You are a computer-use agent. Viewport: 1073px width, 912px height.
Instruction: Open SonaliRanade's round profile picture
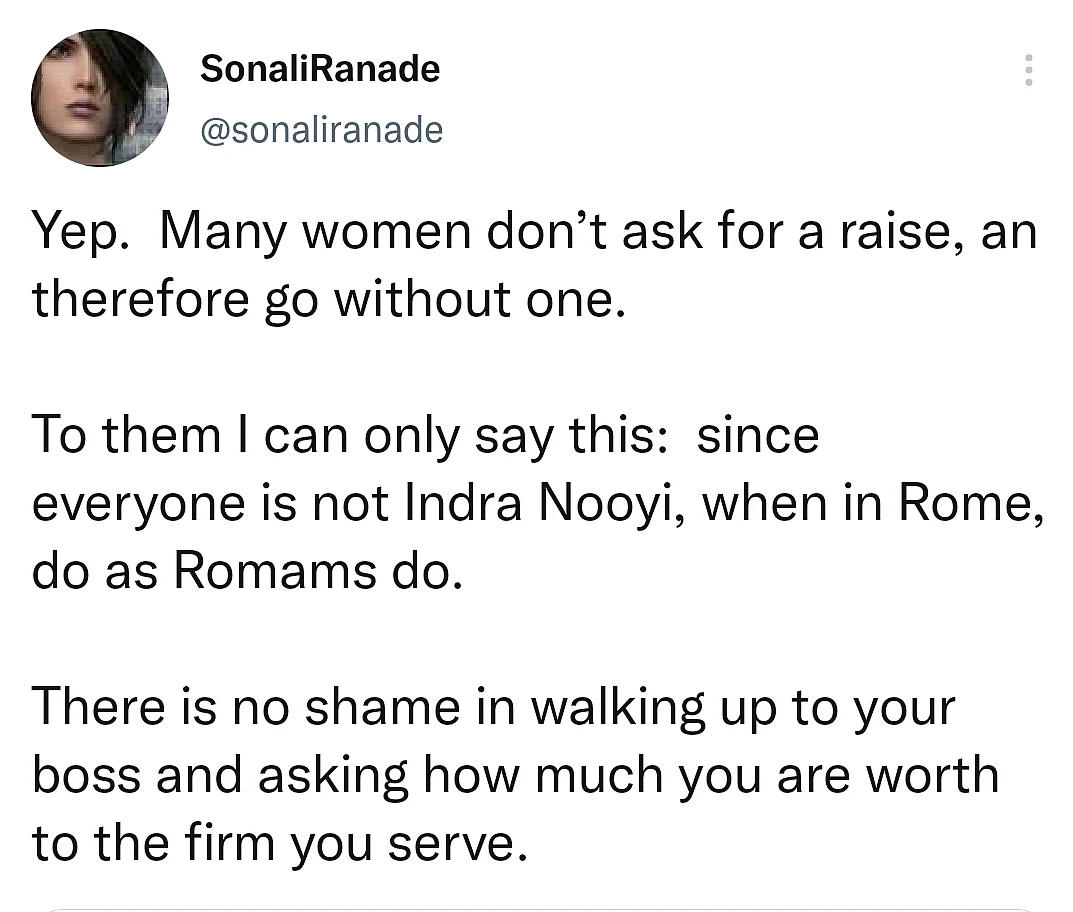[100, 97]
